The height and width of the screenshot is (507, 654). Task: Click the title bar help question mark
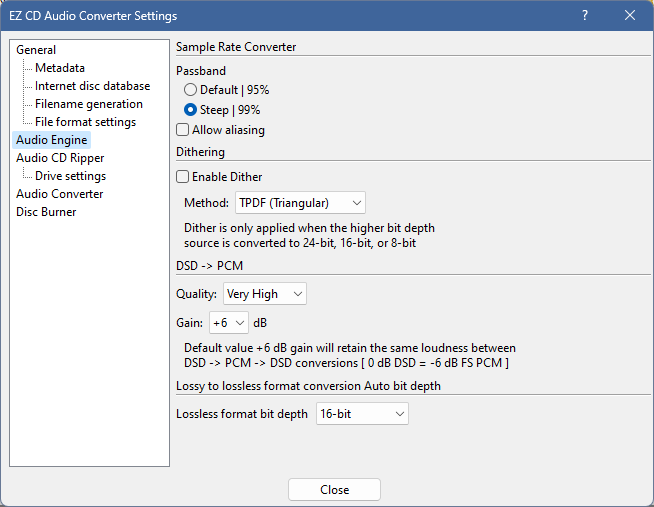(585, 15)
